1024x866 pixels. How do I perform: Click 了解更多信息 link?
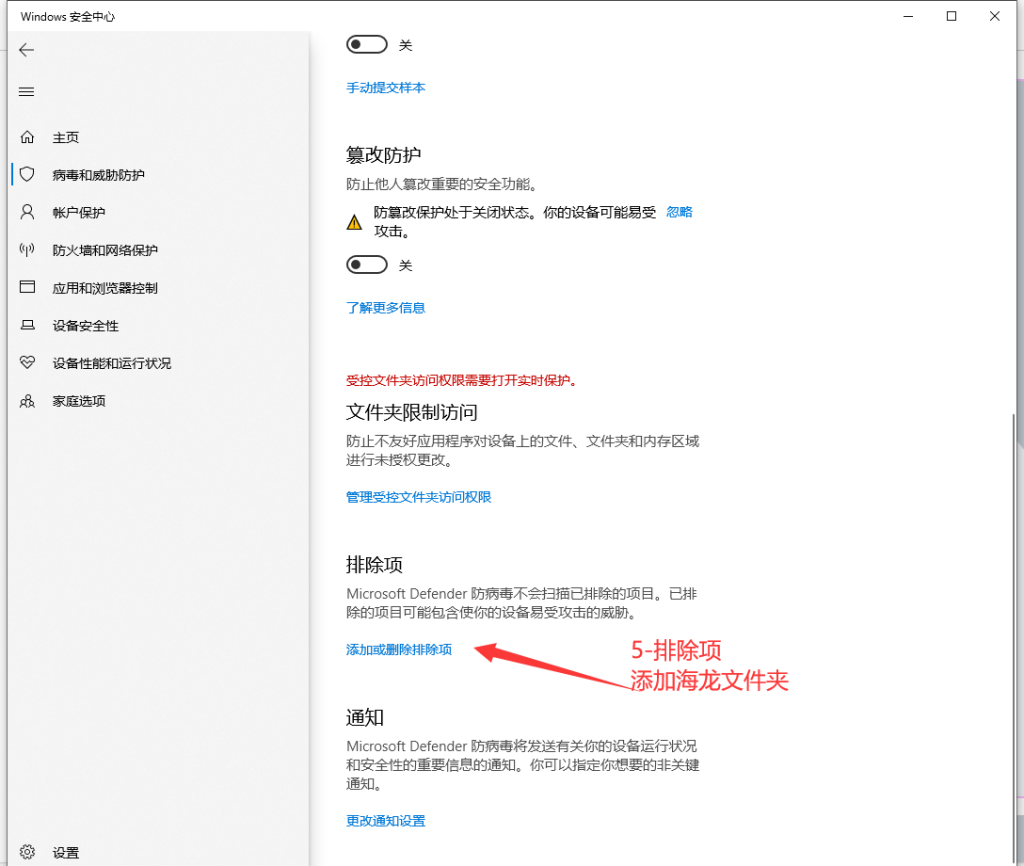click(x=385, y=308)
